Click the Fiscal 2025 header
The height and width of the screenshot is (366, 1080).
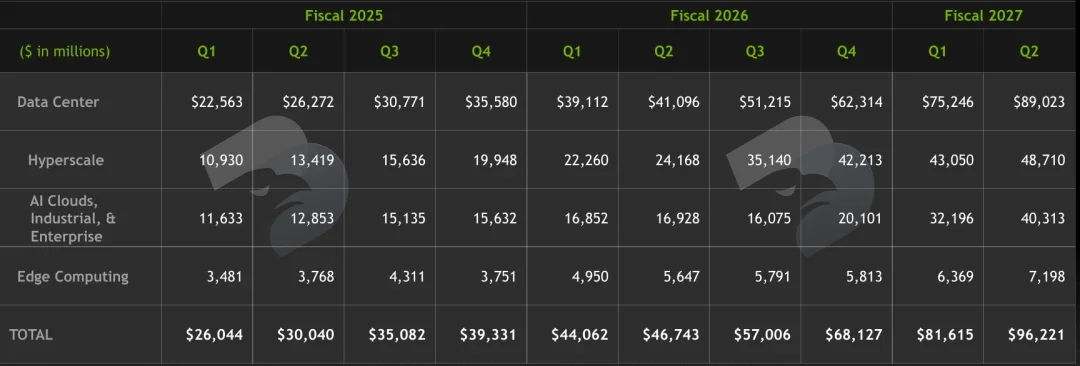point(344,14)
